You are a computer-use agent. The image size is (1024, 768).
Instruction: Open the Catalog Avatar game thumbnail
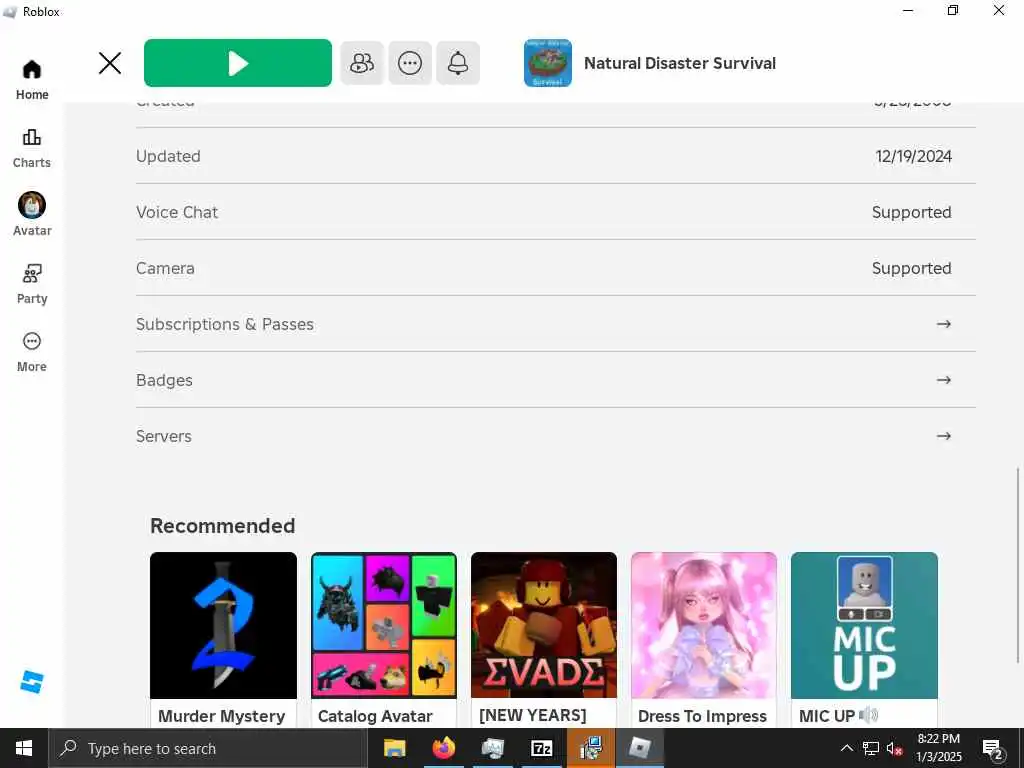[x=384, y=626]
